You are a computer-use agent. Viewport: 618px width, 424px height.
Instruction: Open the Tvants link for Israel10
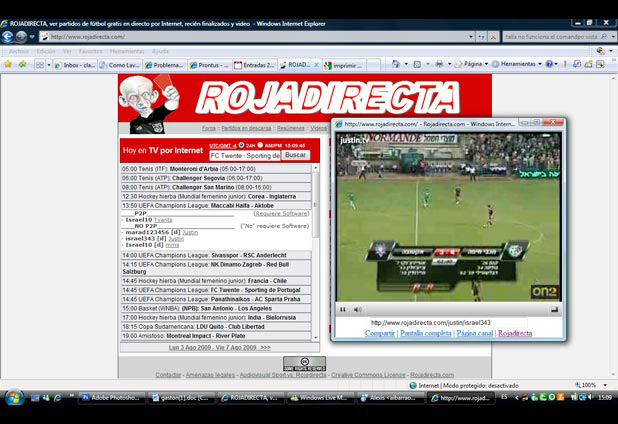click(x=163, y=220)
